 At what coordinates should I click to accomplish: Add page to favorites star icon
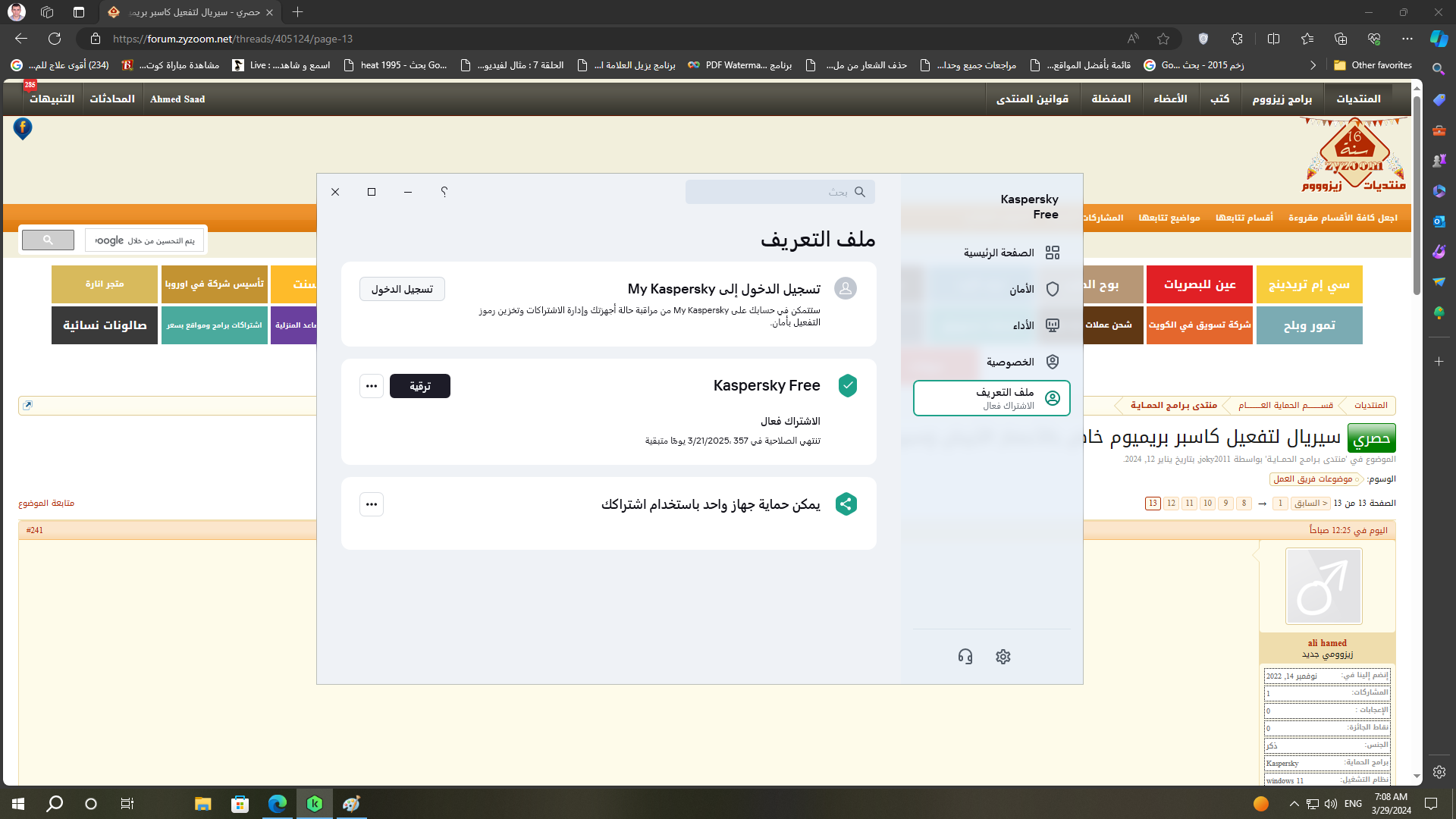pyautogui.click(x=1163, y=39)
